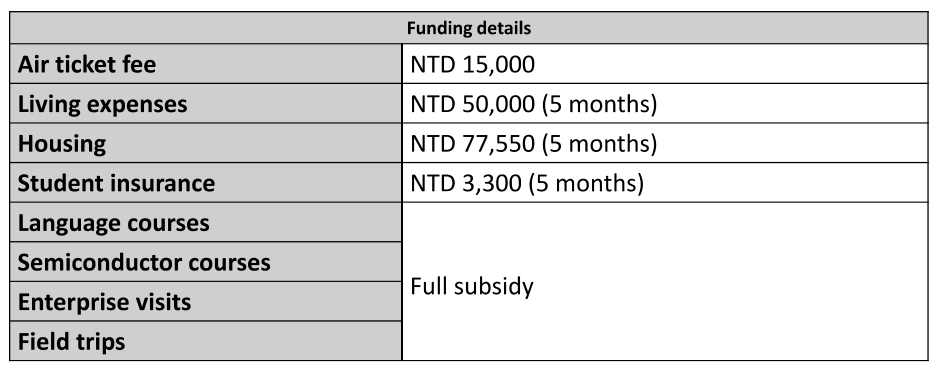Click the Living expenses label
Screen dimensions: 940x371
point(103,104)
